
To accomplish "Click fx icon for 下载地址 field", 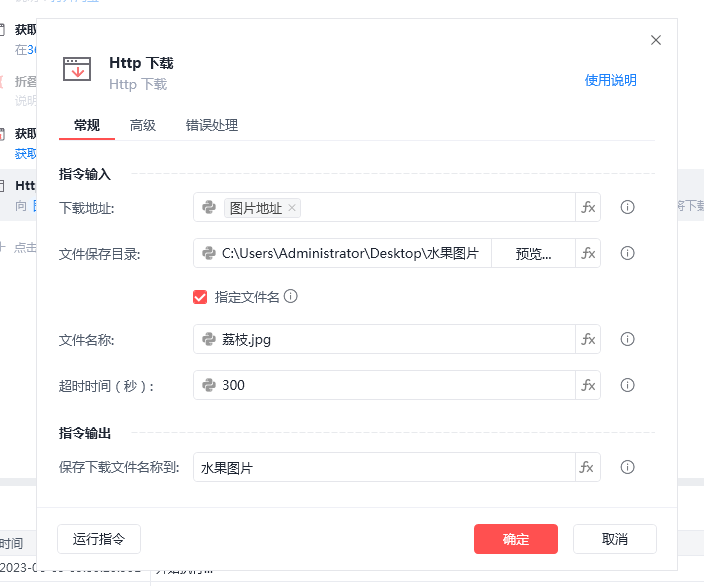I will (x=588, y=207).
